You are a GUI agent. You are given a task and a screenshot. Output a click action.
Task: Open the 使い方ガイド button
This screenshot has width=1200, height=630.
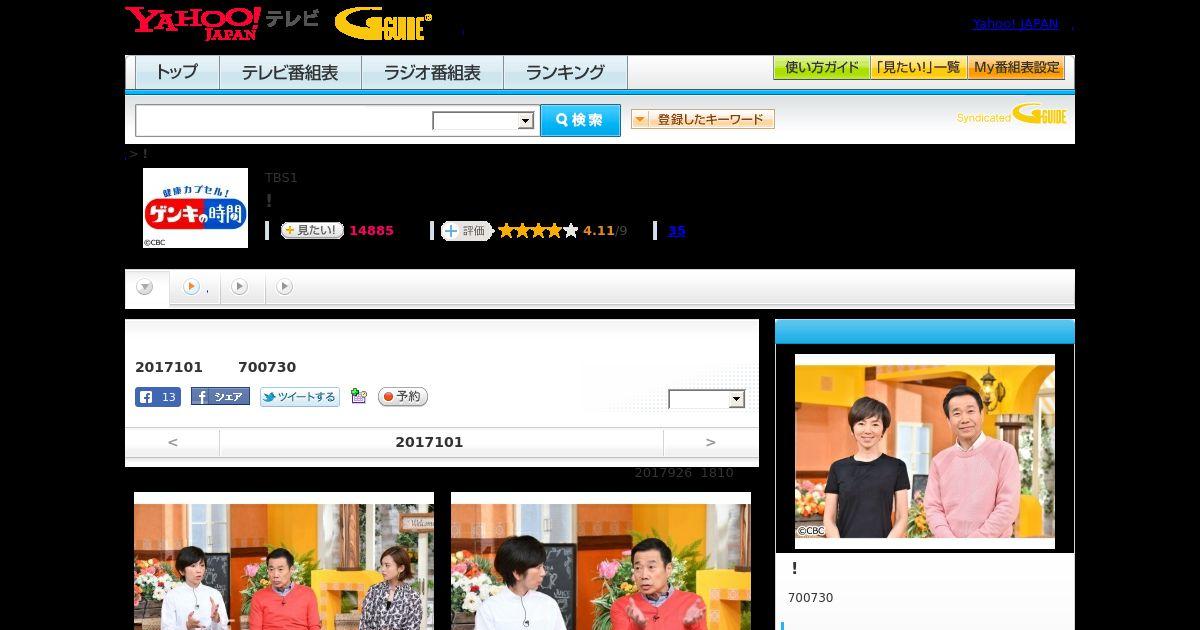click(821, 68)
